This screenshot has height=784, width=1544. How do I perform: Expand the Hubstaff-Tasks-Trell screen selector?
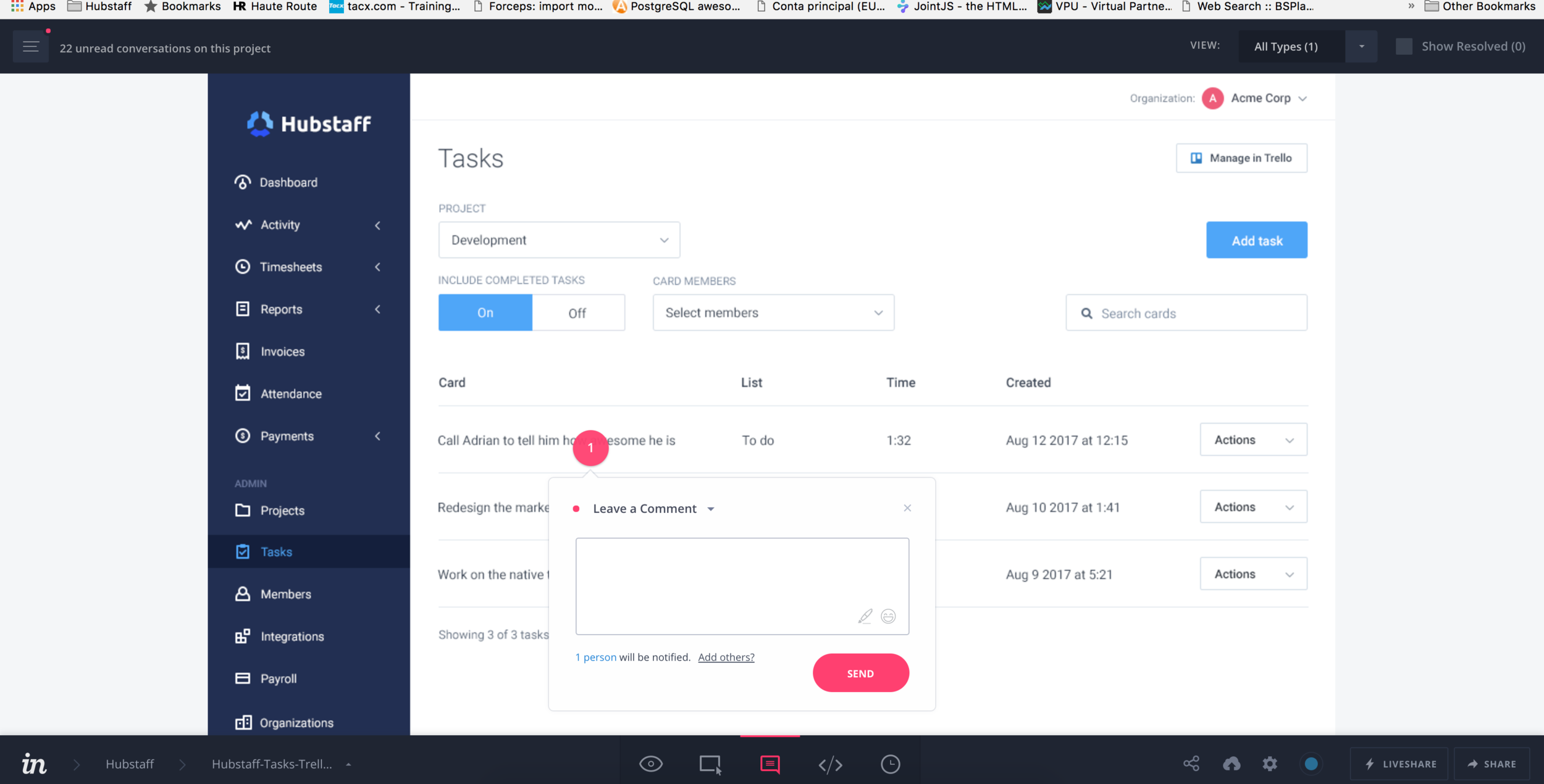(348, 764)
